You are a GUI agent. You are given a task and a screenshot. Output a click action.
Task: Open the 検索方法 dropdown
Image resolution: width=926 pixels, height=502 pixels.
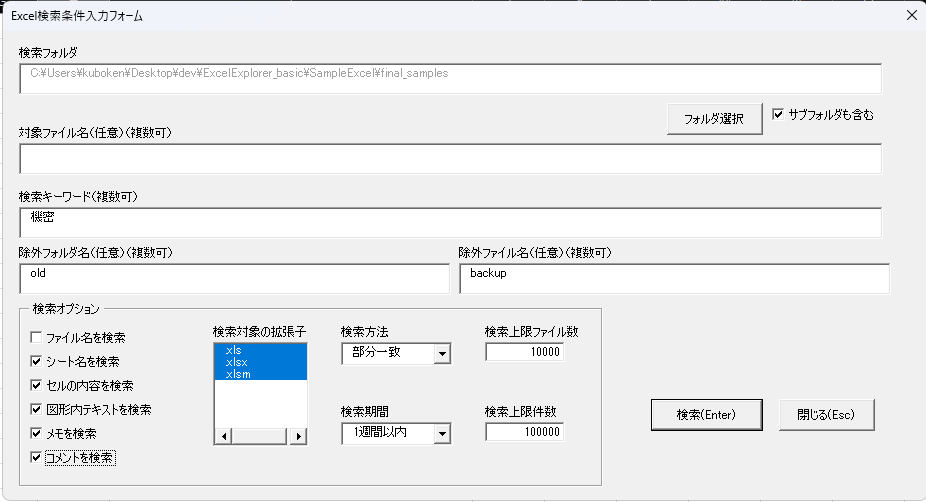pyautogui.click(x=442, y=354)
